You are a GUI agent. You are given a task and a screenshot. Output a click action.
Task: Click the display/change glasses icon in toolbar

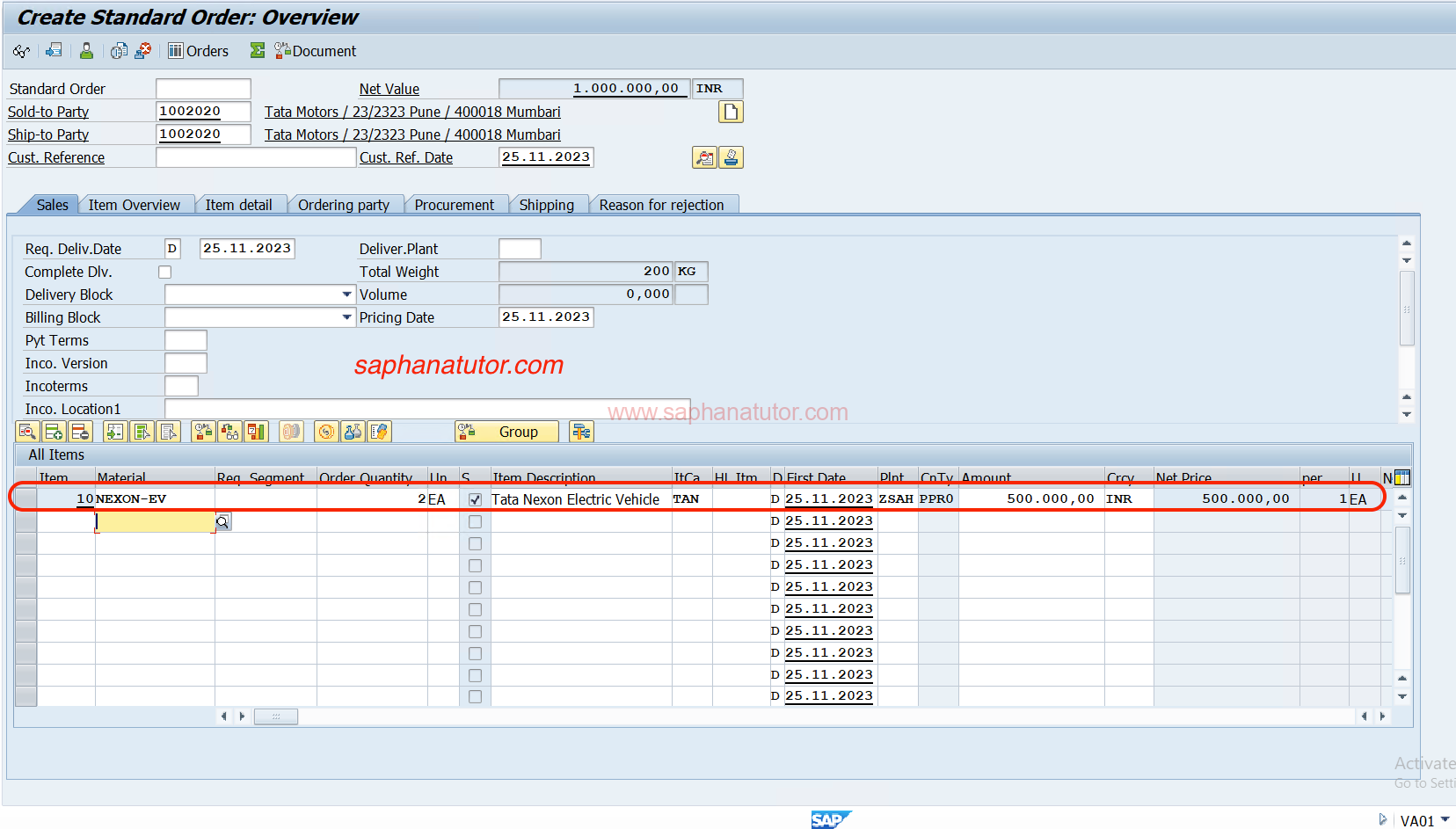[x=21, y=51]
